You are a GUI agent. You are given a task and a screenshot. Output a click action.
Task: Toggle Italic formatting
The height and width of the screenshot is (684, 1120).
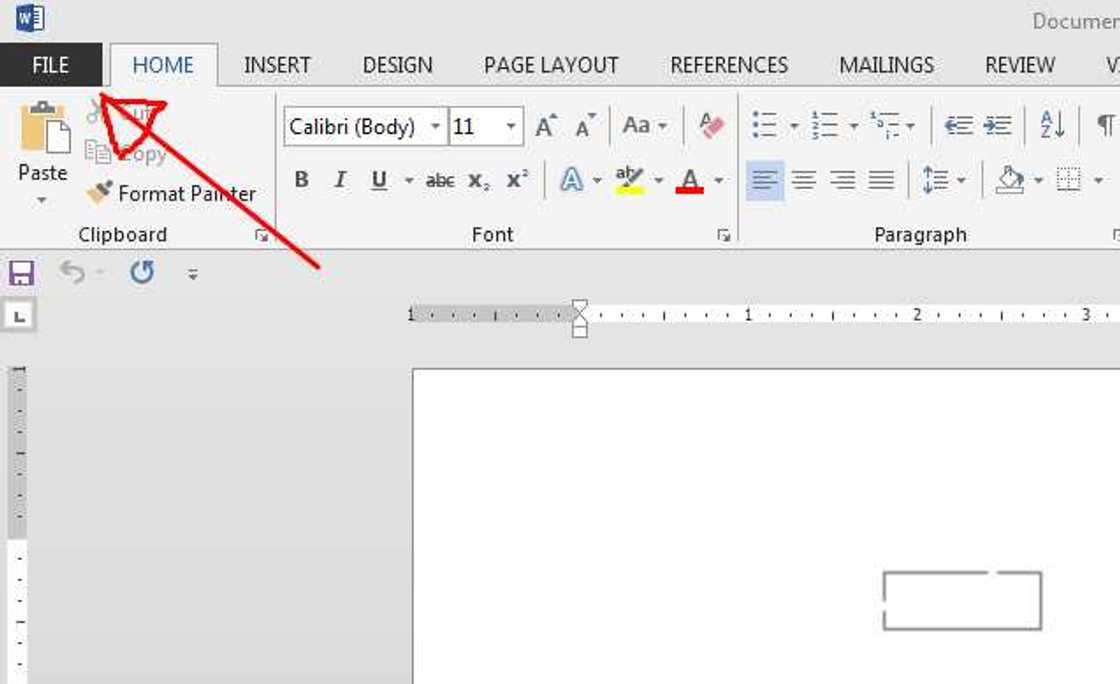click(340, 180)
